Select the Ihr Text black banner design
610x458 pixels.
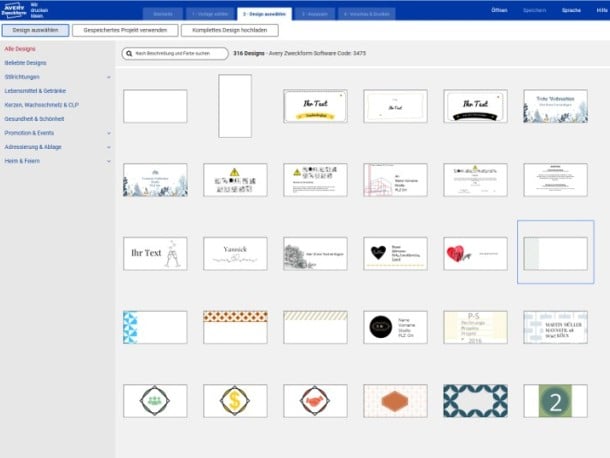pos(475,106)
